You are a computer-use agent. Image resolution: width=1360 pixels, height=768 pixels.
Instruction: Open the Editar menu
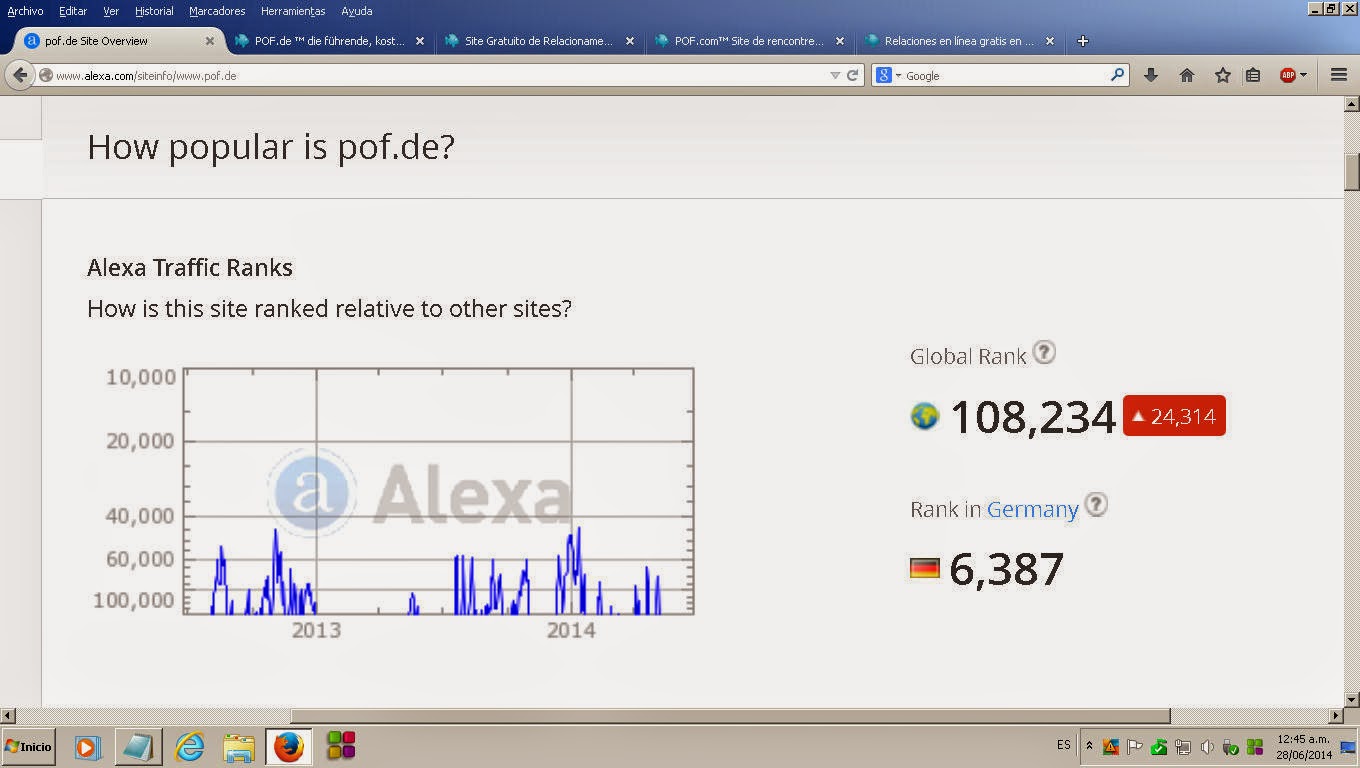[x=73, y=11]
